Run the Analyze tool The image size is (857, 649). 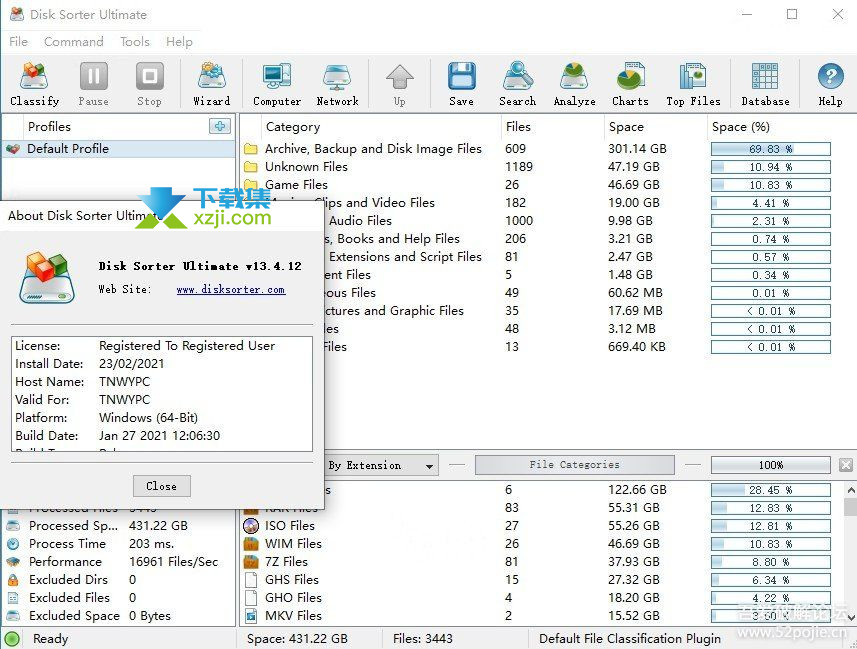click(x=574, y=84)
